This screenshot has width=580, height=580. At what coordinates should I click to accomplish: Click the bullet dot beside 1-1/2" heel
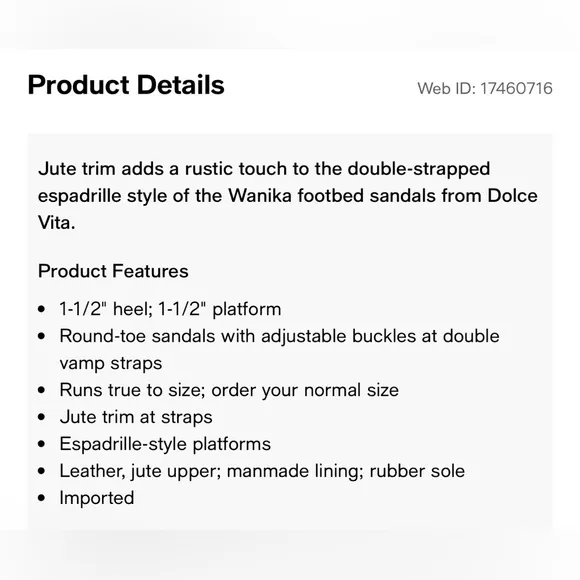(x=41, y=309)
